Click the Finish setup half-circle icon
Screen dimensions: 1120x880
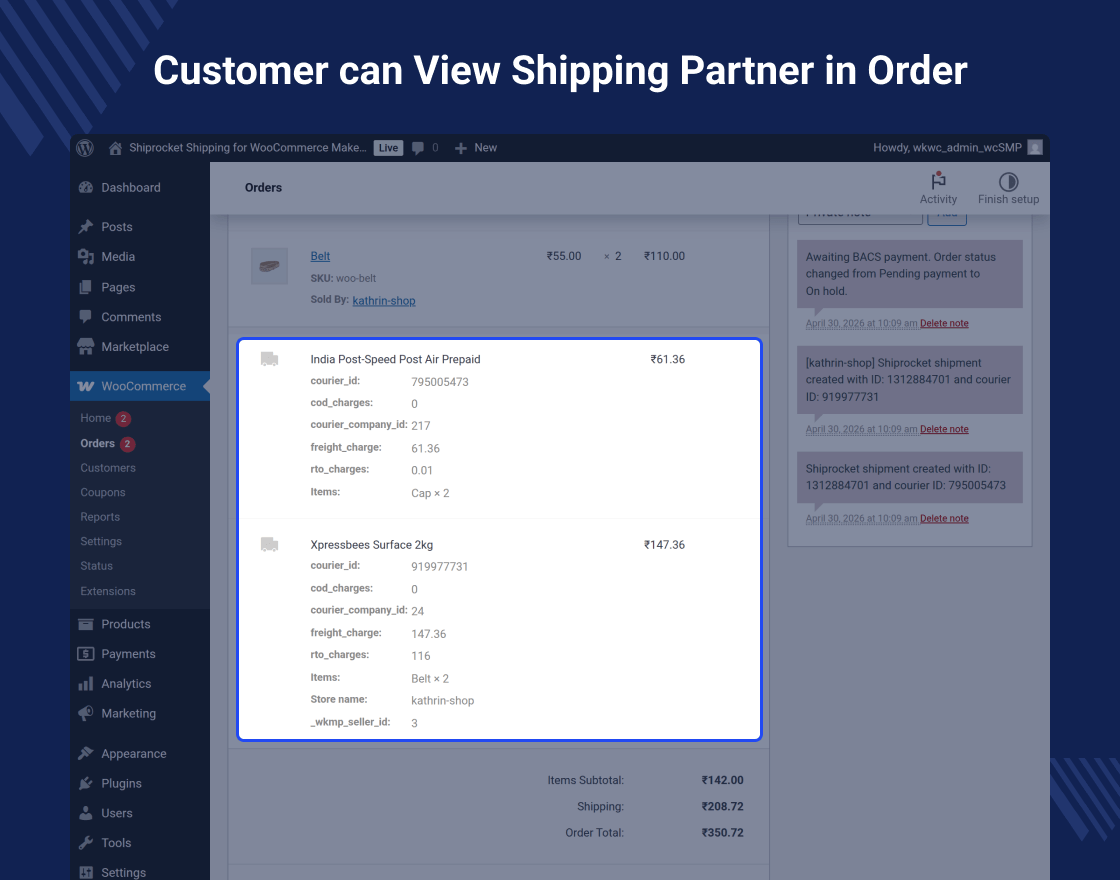pos(1008,181)
